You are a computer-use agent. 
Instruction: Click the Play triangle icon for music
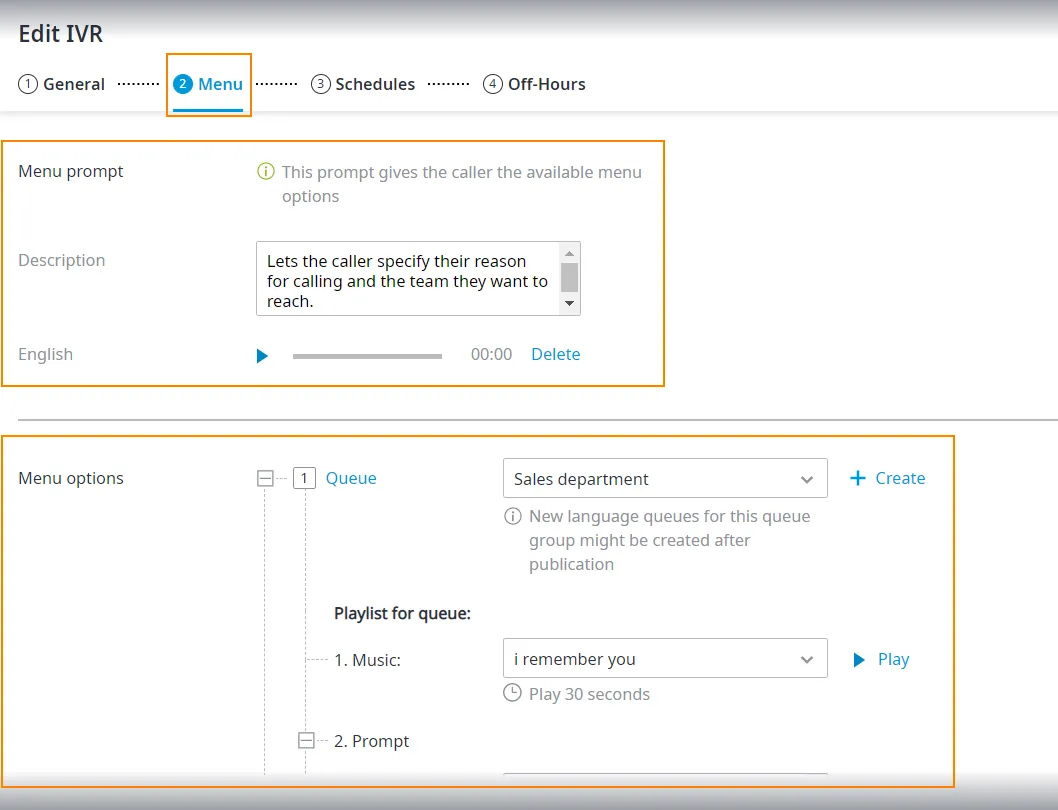point(858,659)
